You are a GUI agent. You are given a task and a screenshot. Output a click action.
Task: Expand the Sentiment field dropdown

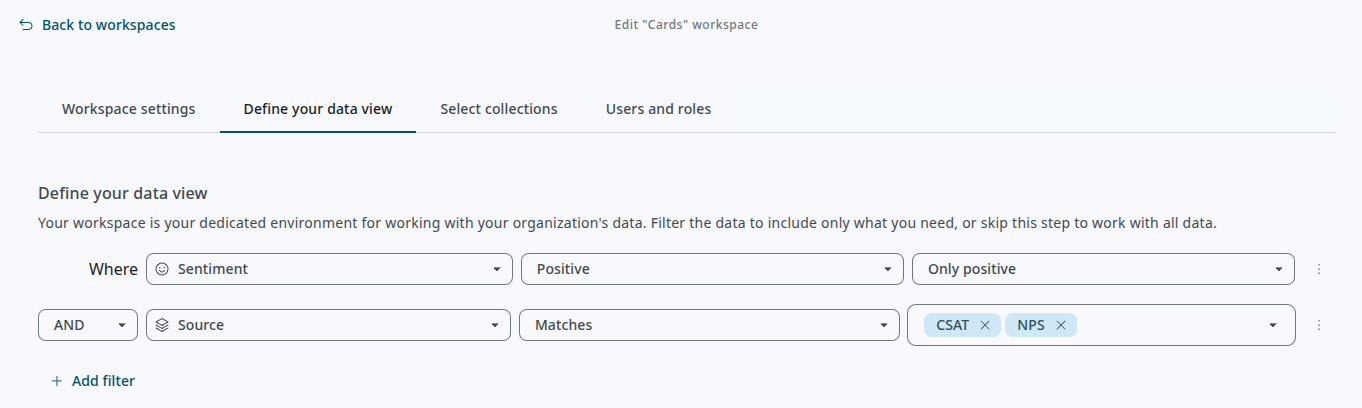pyautogui.click(x=497, y=269)
